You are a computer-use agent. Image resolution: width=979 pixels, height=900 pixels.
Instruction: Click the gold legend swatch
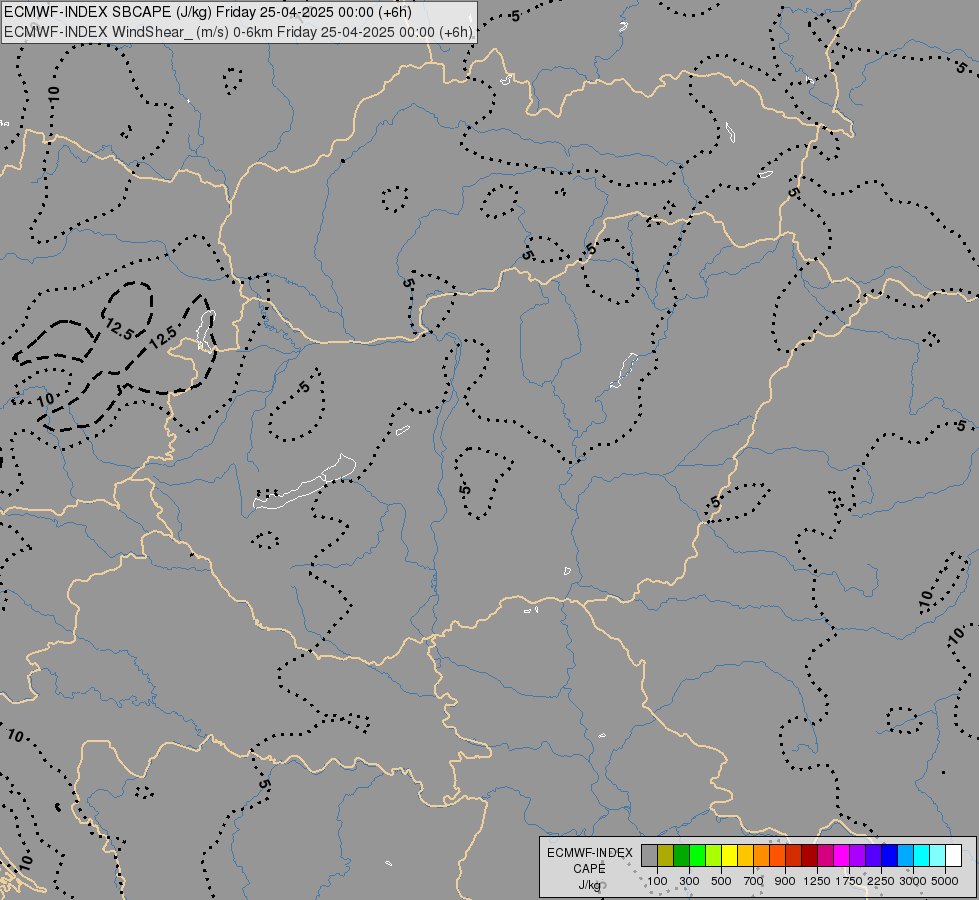pos(745,855)
